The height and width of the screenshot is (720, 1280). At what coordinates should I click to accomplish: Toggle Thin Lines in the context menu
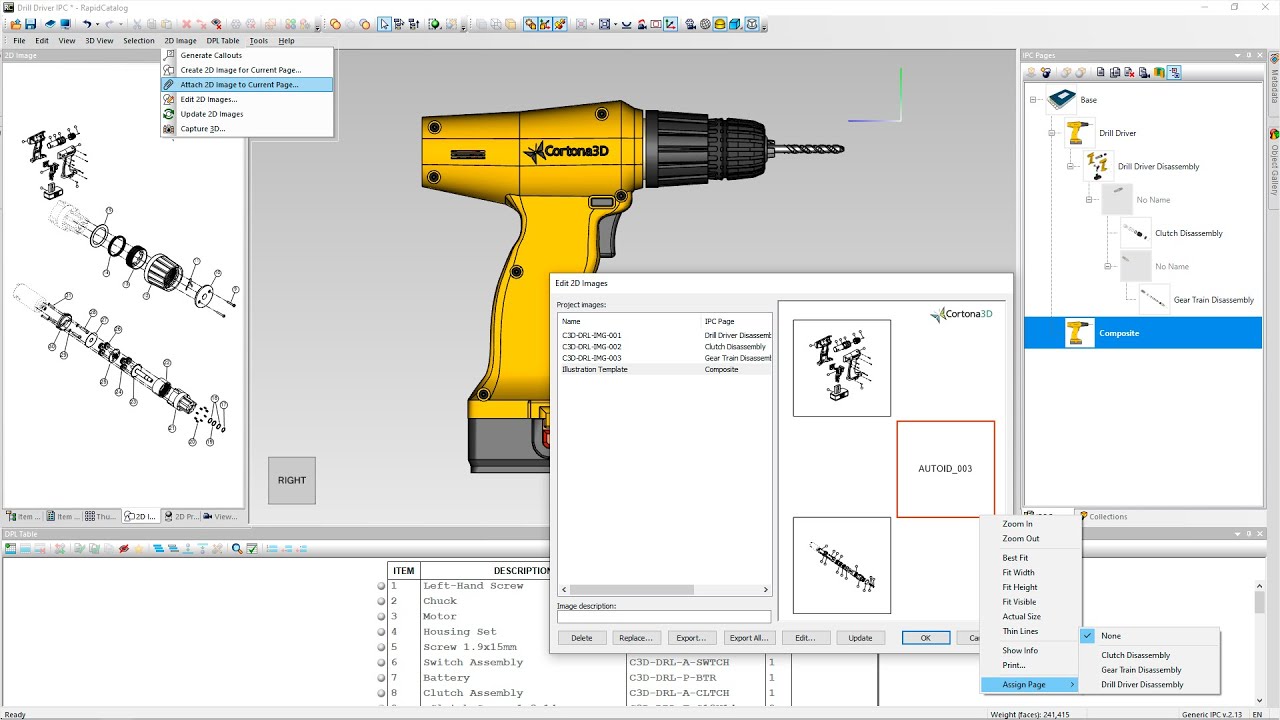[x=1030, y=631]
